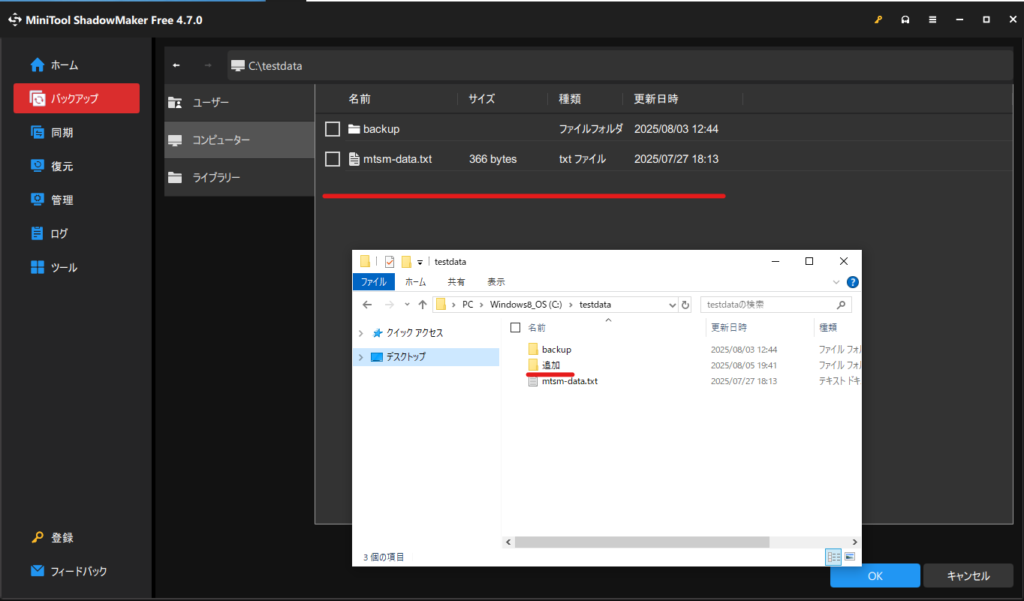This screenshot has height=601, width=1024.
Task: Expand クイック アクセス in the Explorer tree
Action: tap(360, 333)
